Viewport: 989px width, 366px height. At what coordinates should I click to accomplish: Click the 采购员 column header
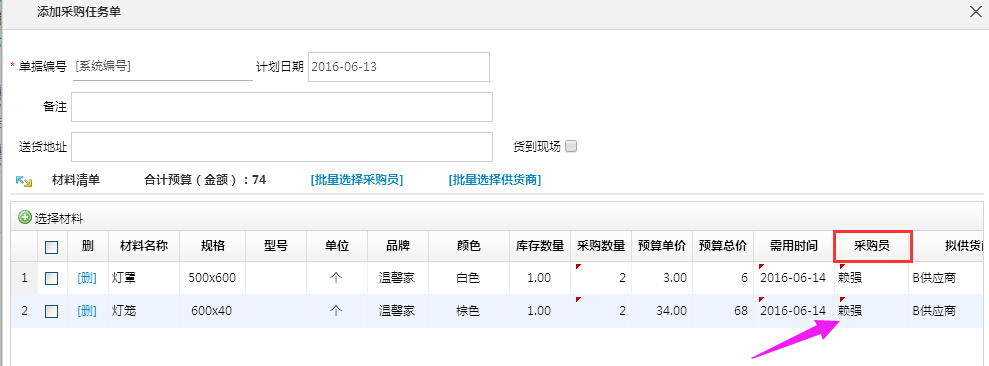pos(872,246)
